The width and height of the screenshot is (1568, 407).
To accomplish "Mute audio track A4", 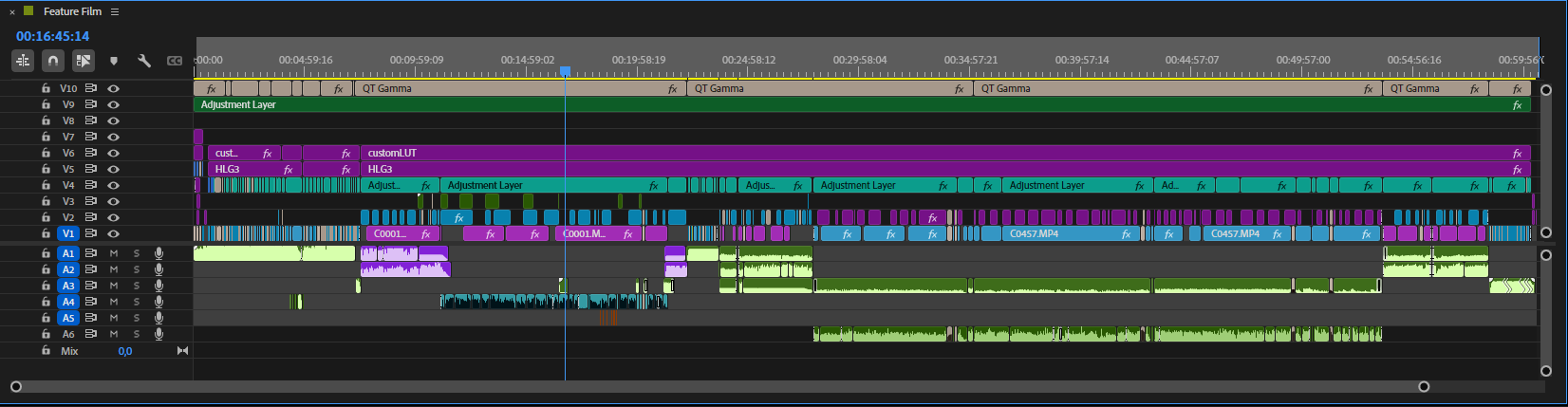I will click(114, 302).
